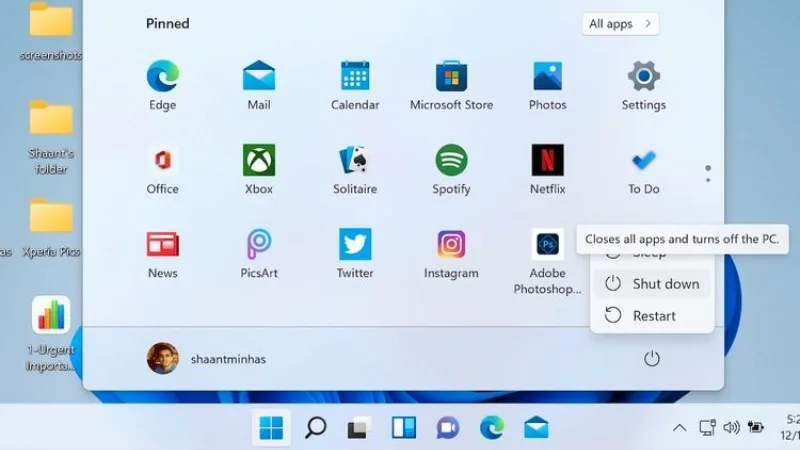Open the Twitter app
Screen dimensions: 800x450
(355, 254)
